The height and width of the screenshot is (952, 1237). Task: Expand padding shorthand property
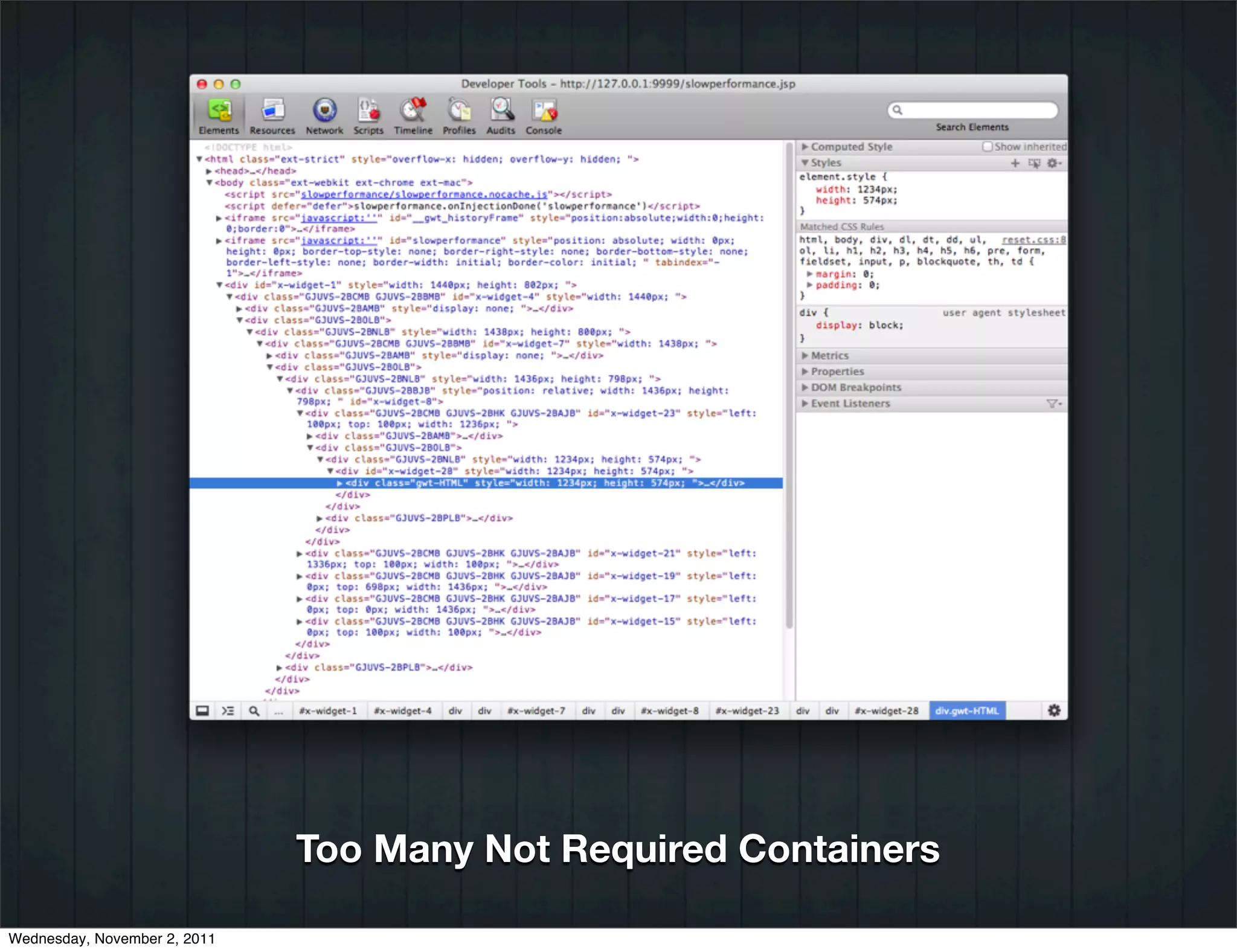tap(809, 285)
